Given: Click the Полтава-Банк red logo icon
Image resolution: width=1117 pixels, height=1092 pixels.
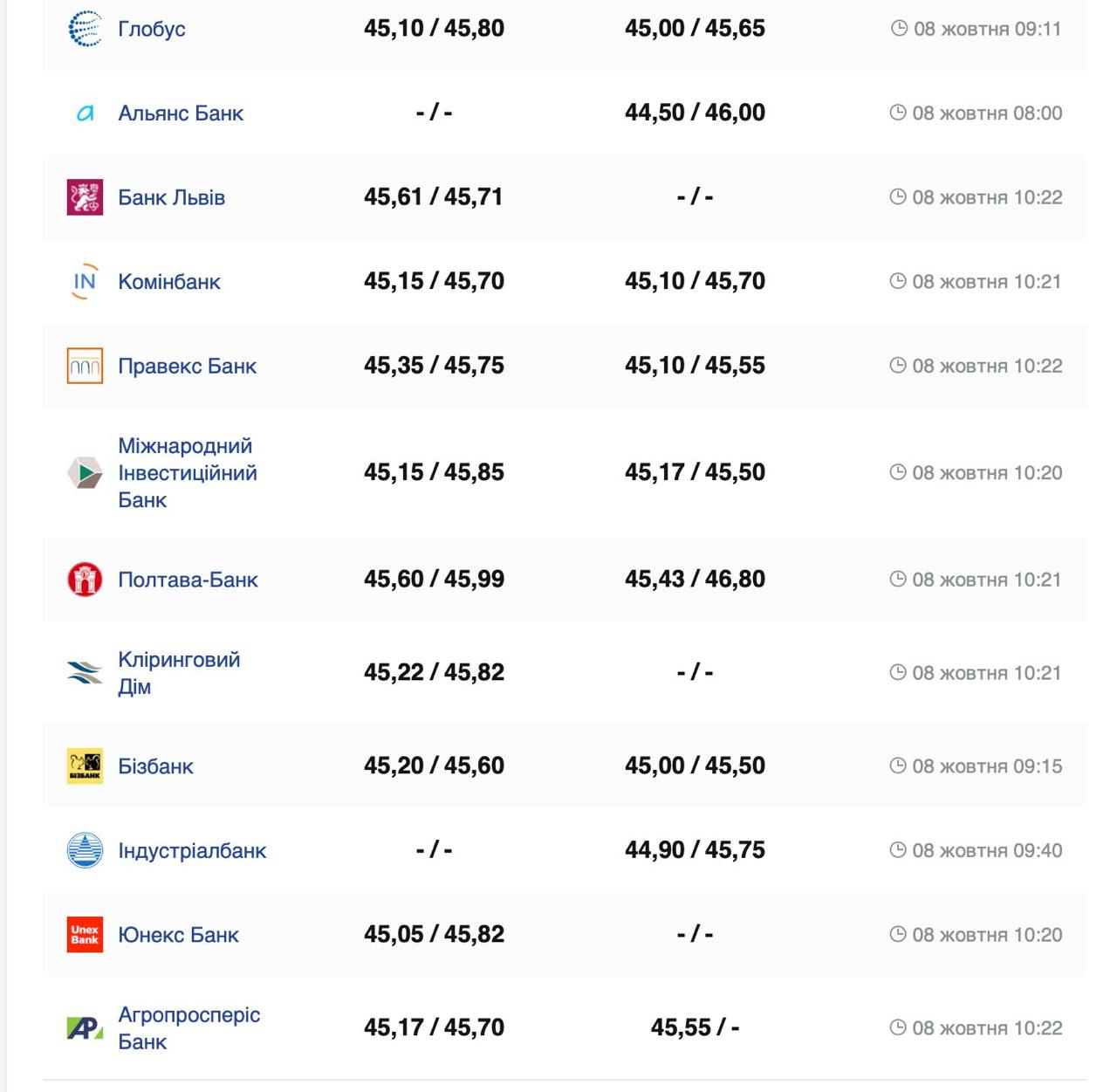Looking at the screenshot, I should [85, 580].
